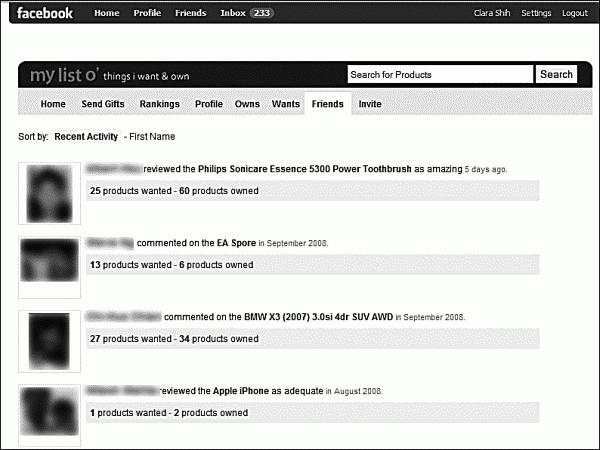Go to Facebook Home in top bar

point(106,13)
